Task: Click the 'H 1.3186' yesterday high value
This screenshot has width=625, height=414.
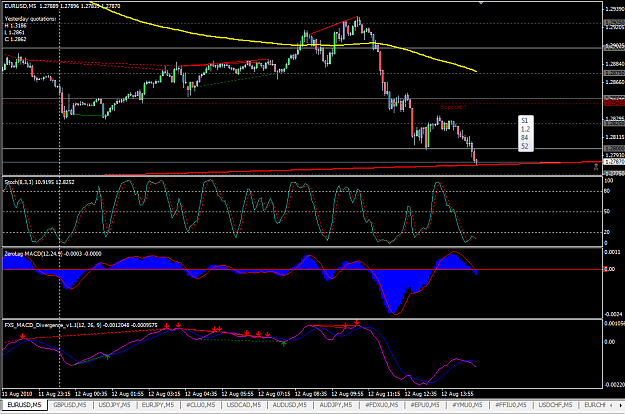Action: 15,26
